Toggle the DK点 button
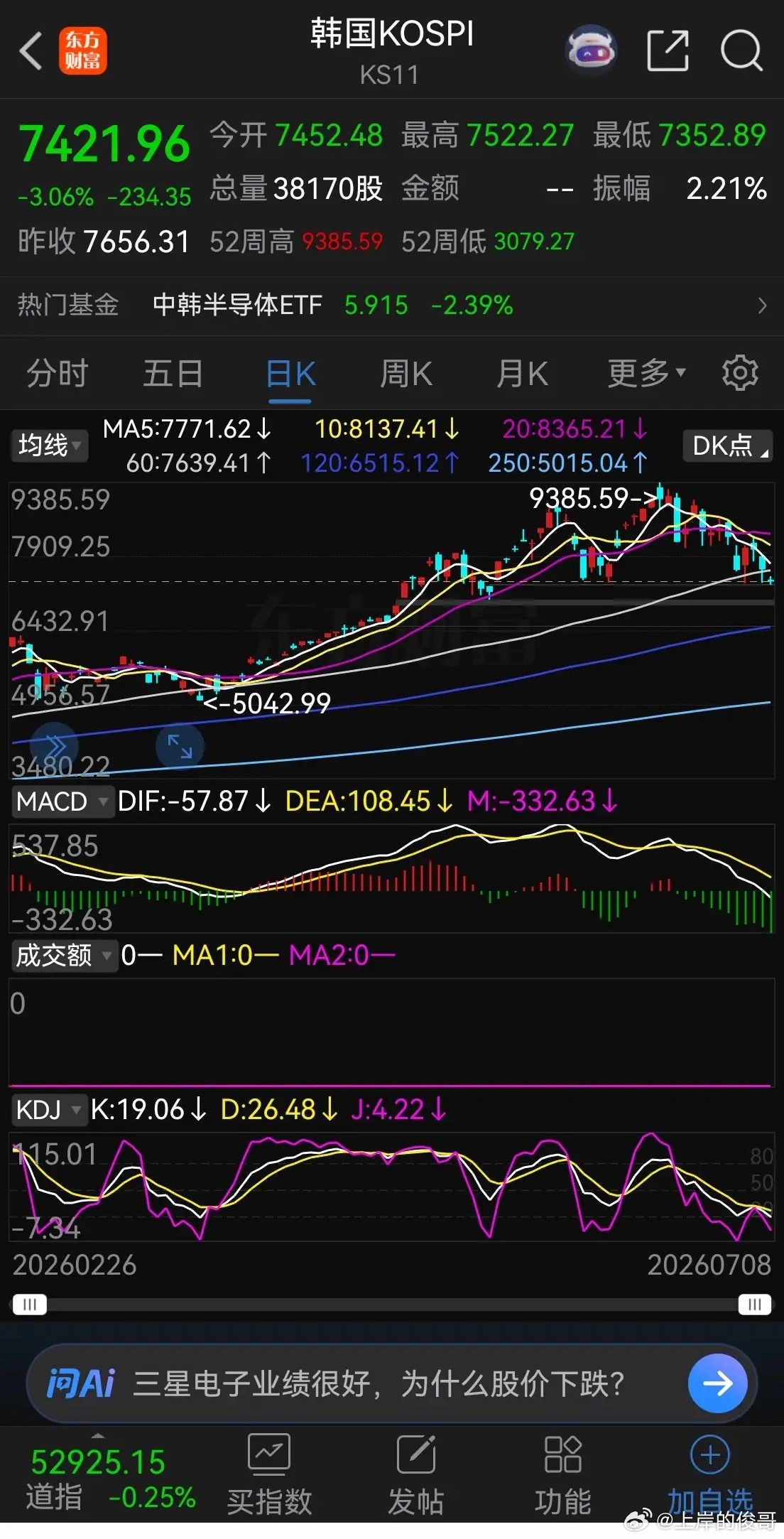Viewport: 784px width, 1539px height. pos(727,445)
